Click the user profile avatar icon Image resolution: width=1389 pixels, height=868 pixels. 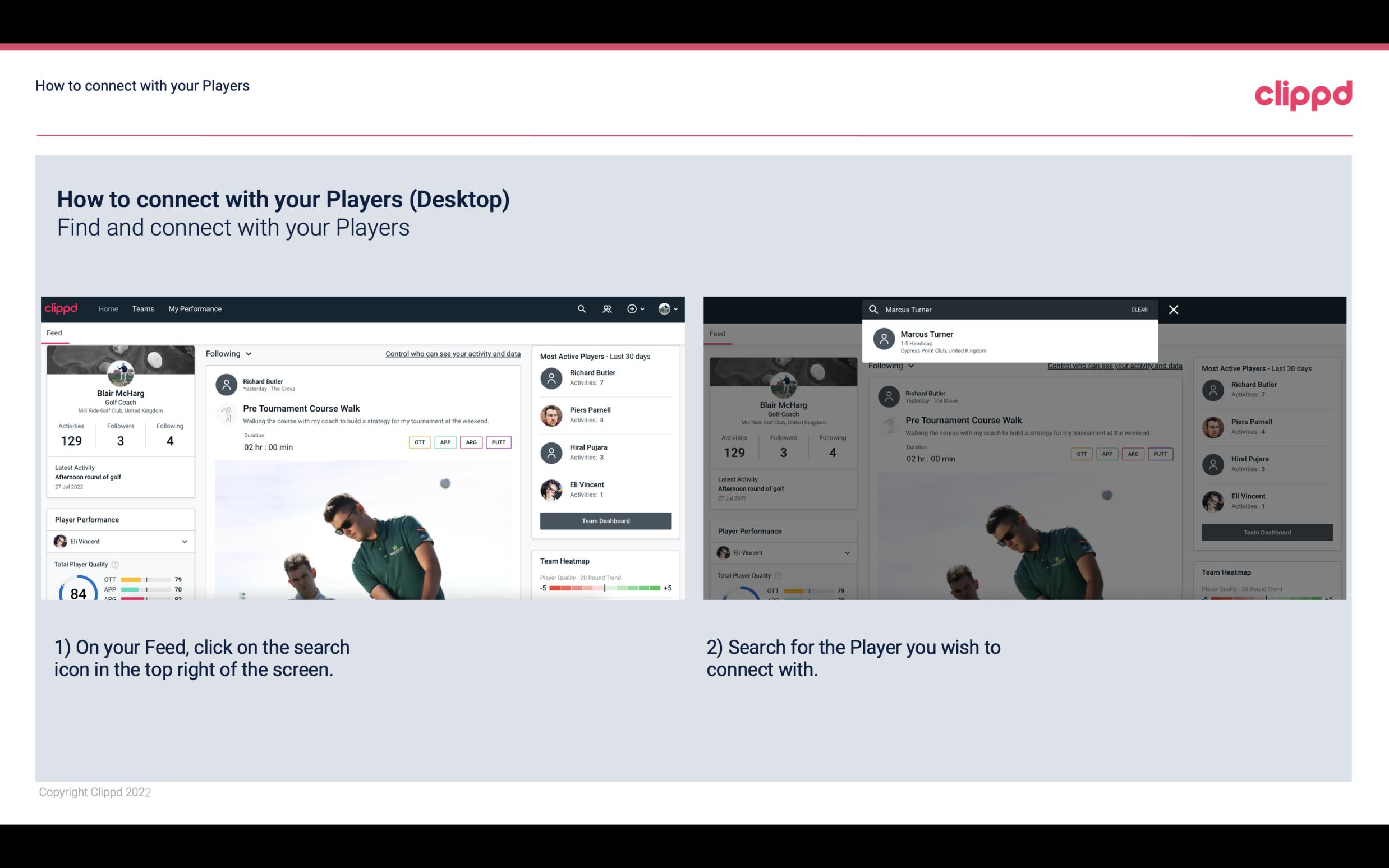(x=665, y=309)
